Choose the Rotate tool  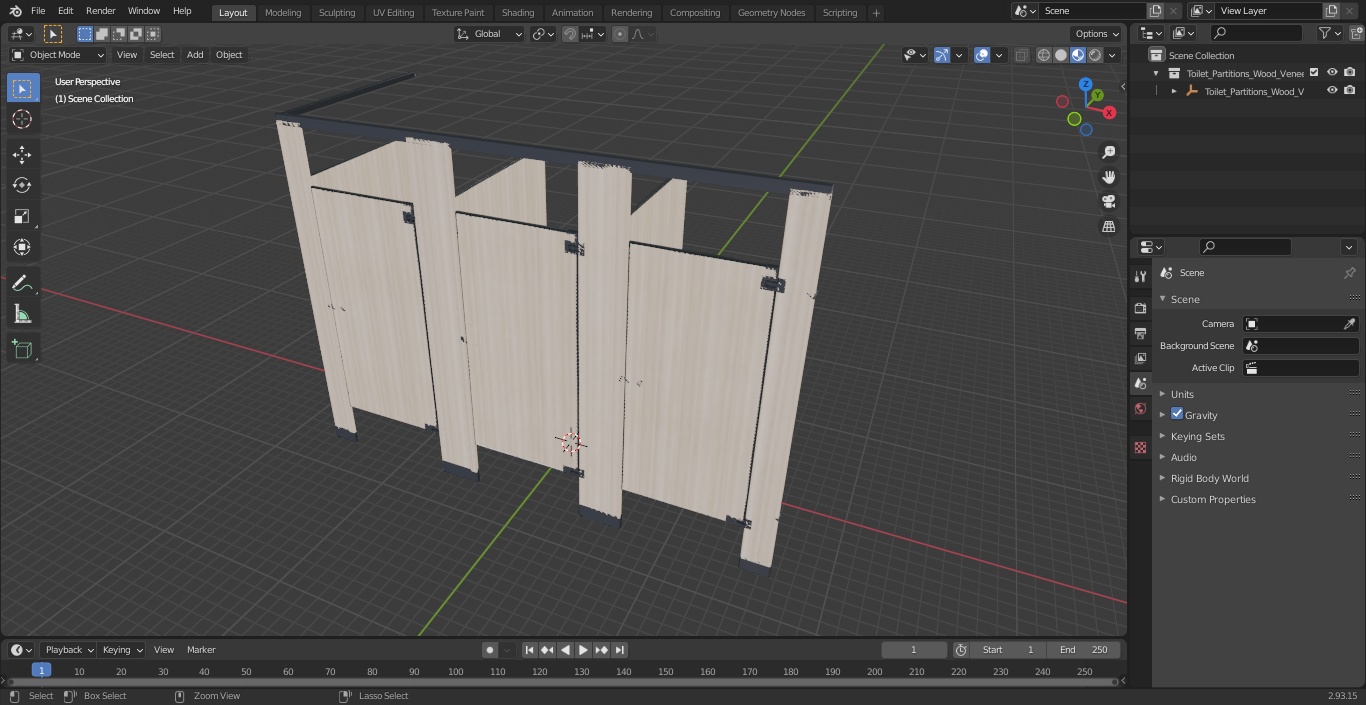(x=22, y=185)
